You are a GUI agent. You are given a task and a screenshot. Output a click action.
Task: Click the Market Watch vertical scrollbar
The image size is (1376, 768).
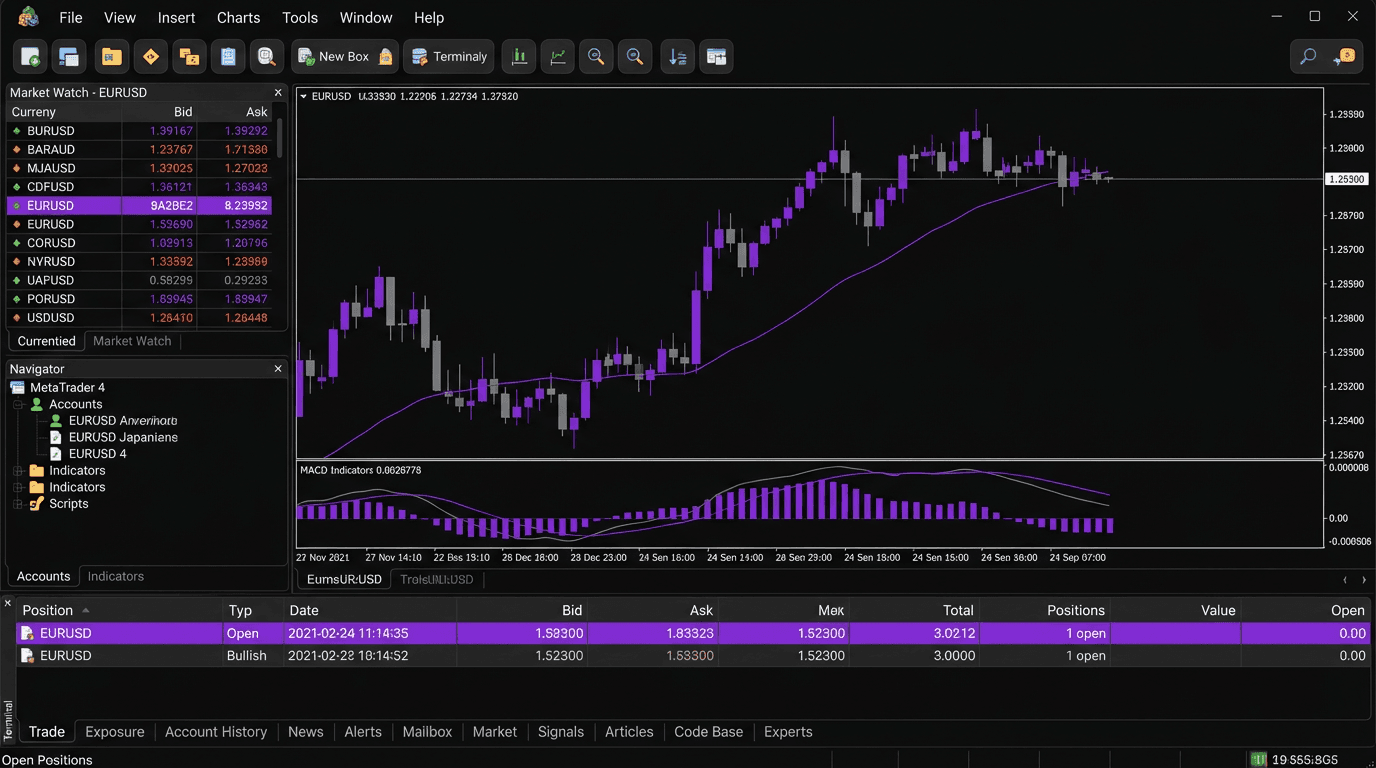280,138
